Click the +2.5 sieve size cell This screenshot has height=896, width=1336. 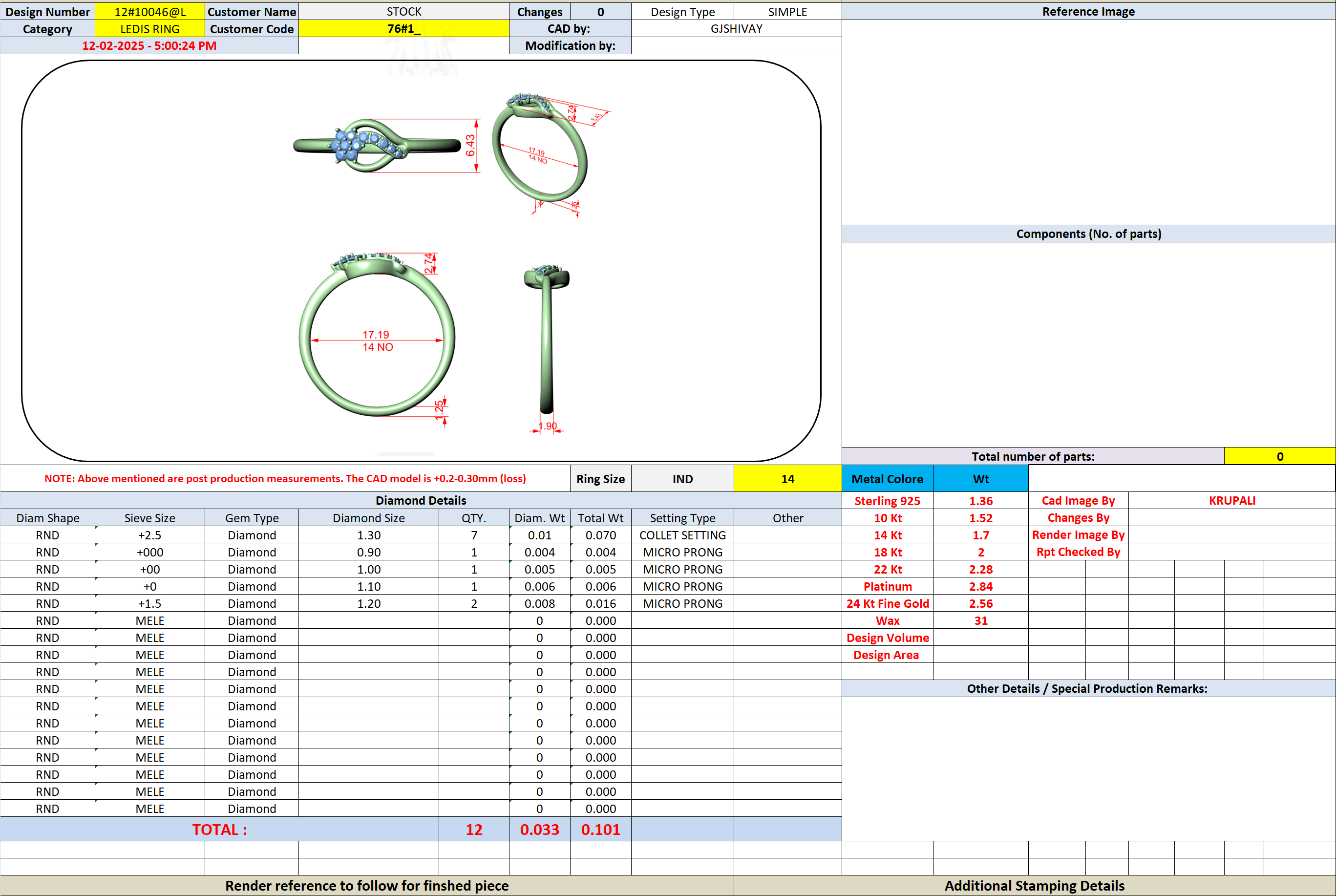click(x=149, y=535)
